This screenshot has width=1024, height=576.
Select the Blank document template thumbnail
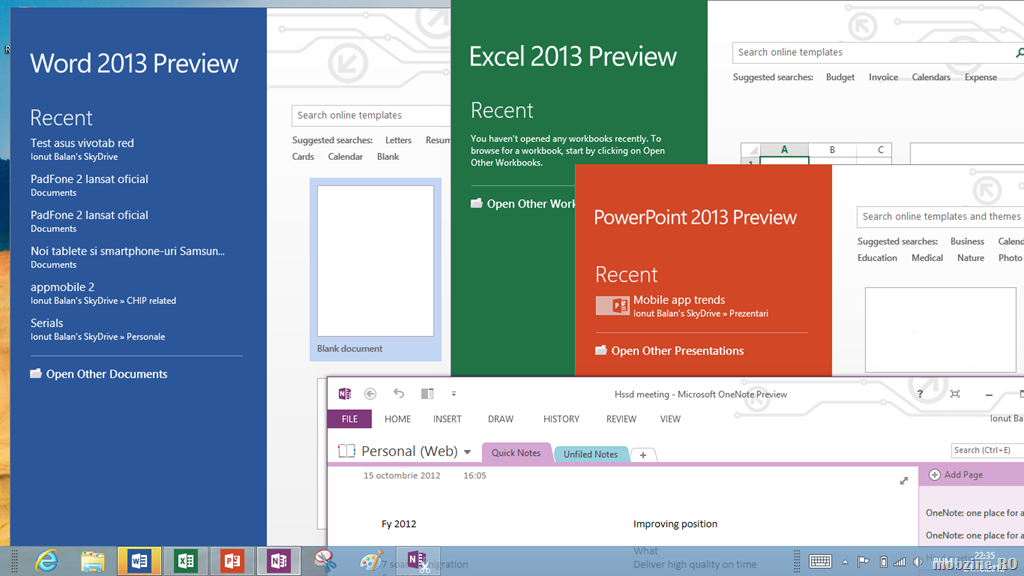click(x=375, y=262)
